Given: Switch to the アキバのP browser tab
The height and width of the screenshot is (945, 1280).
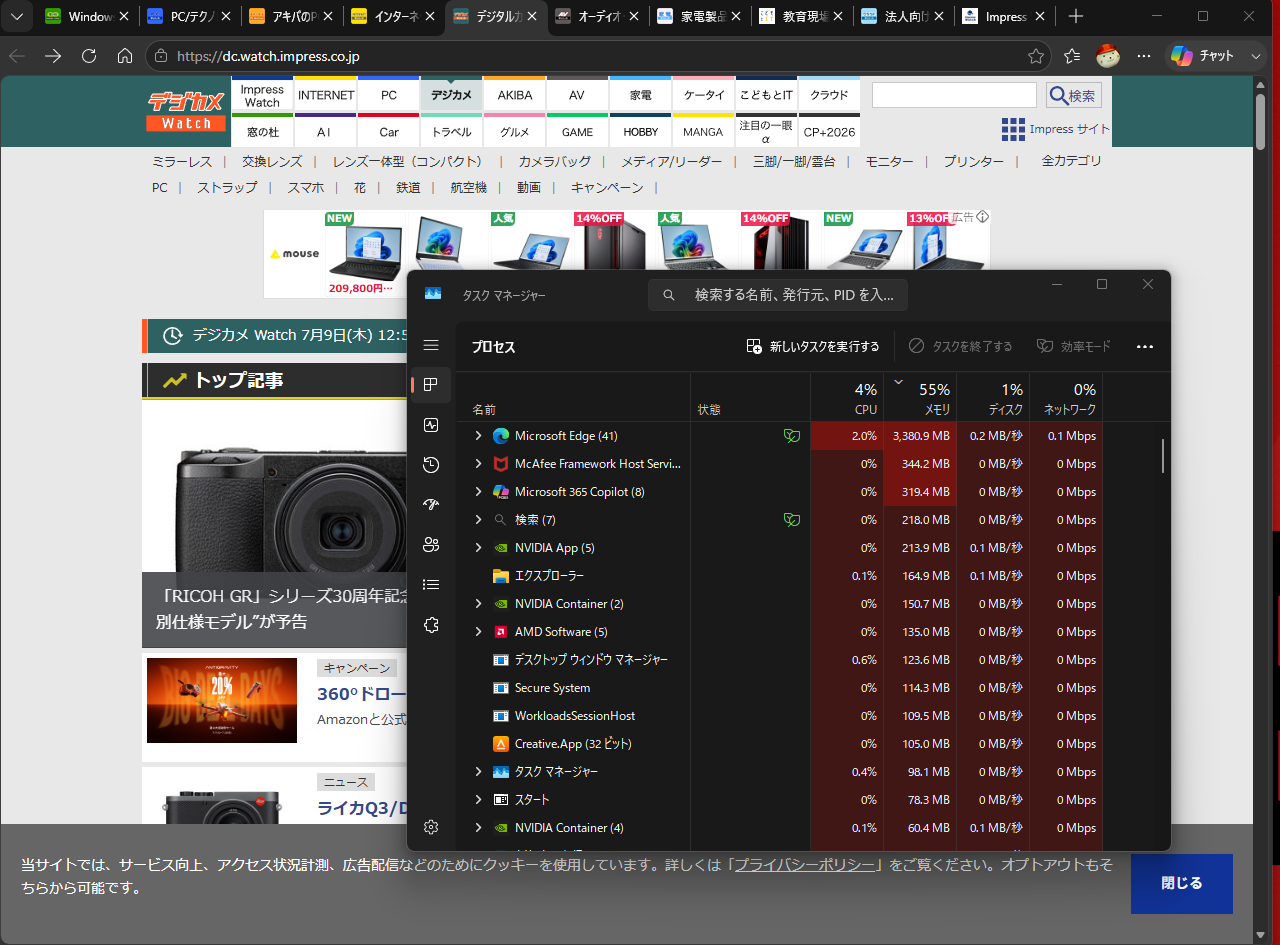Looking at the screenshot, I should point(289,17).
